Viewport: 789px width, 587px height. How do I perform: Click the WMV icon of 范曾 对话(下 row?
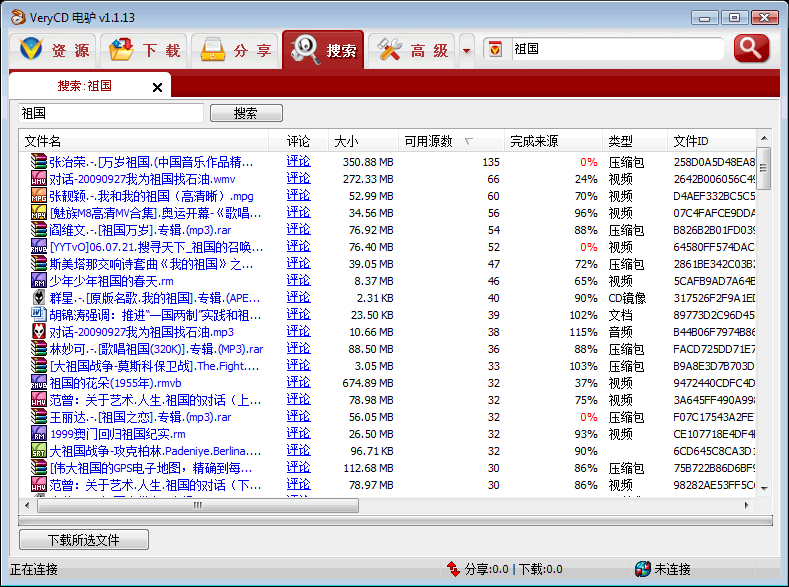tap(39, 485)
